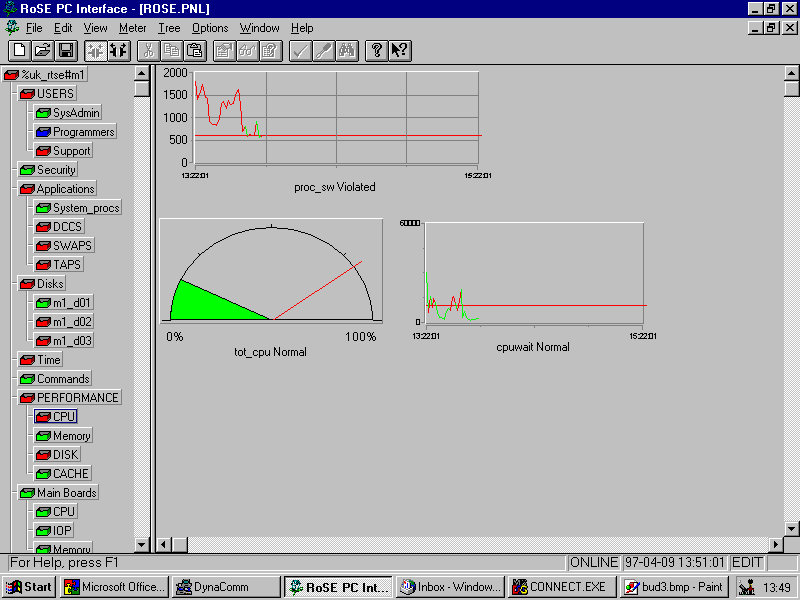Click the red Support node icon
Image resolution: width=800 pixels, height=600 pixels.
(x=43, y=151)
